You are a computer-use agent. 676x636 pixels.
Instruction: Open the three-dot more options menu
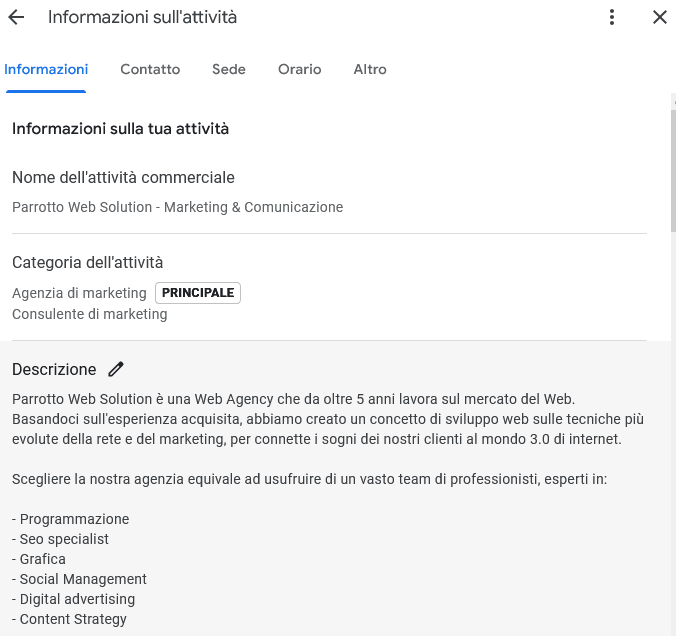click(612, 17)
